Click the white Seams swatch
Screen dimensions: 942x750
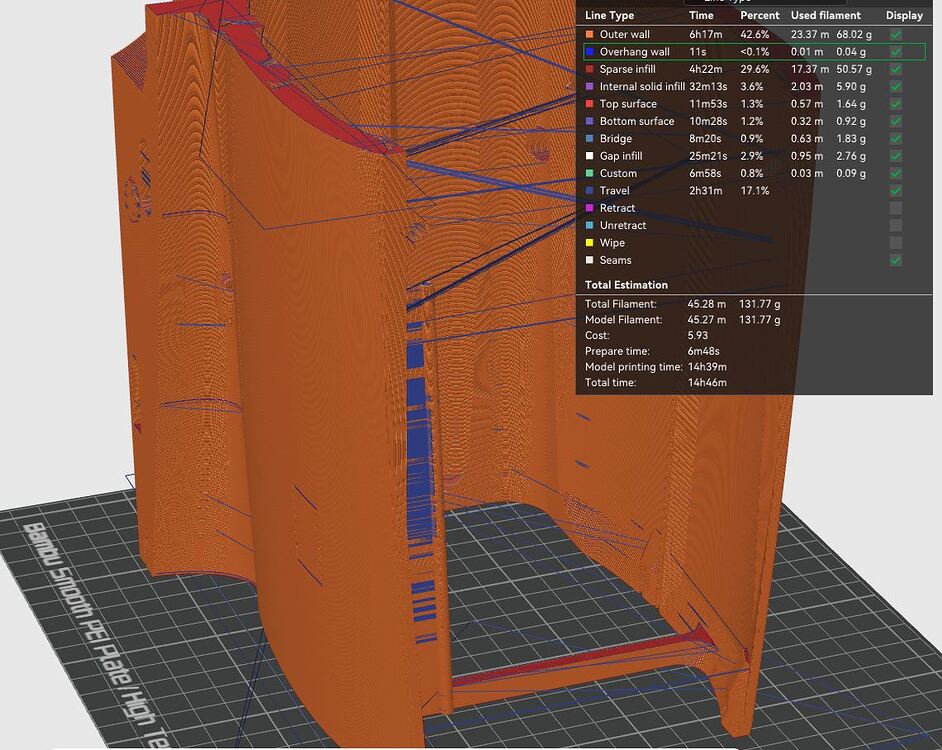coord(589,261)
